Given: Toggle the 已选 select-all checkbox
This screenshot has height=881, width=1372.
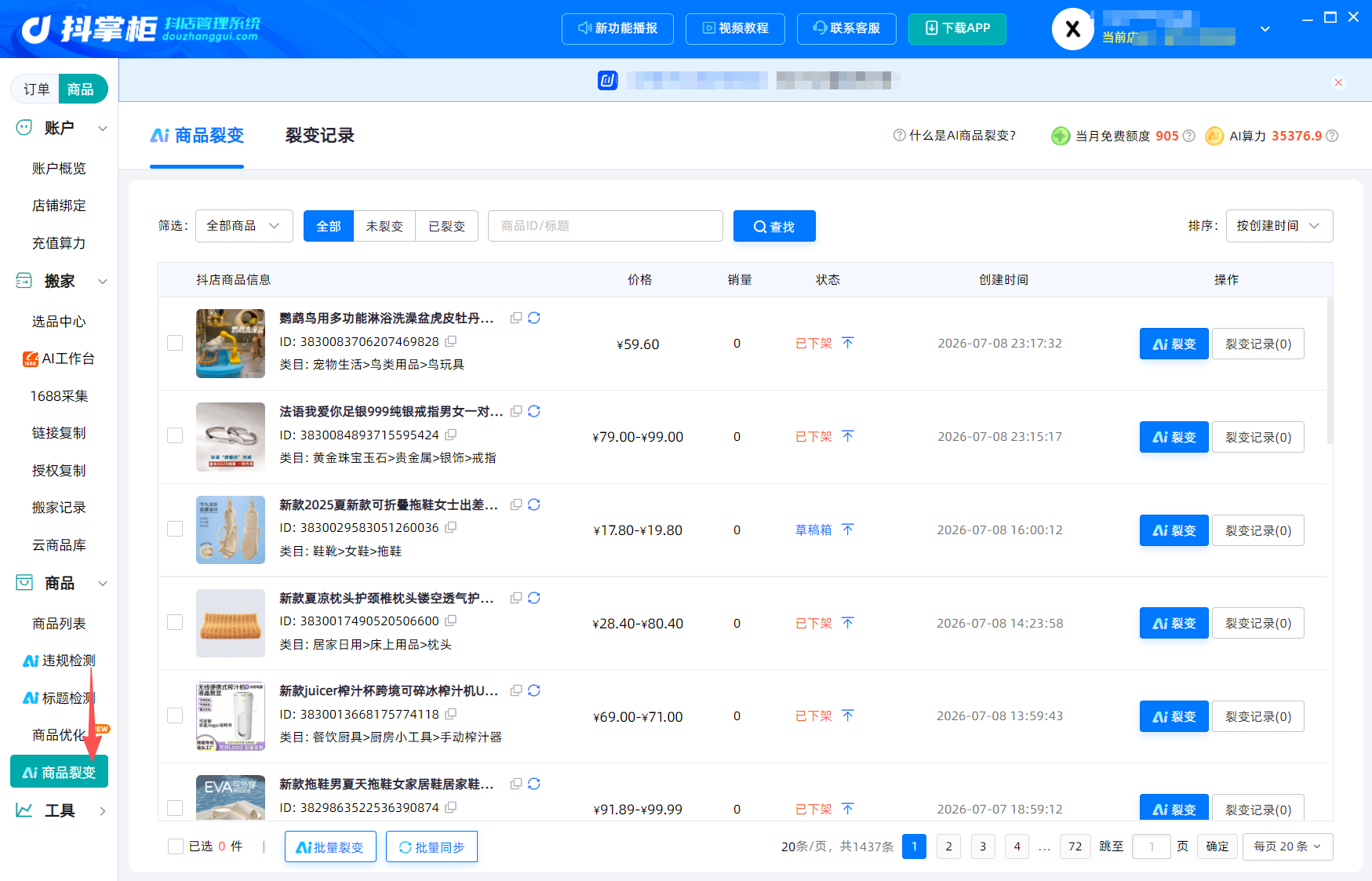Looking at the screenshot, I should [x=176, y=846].
